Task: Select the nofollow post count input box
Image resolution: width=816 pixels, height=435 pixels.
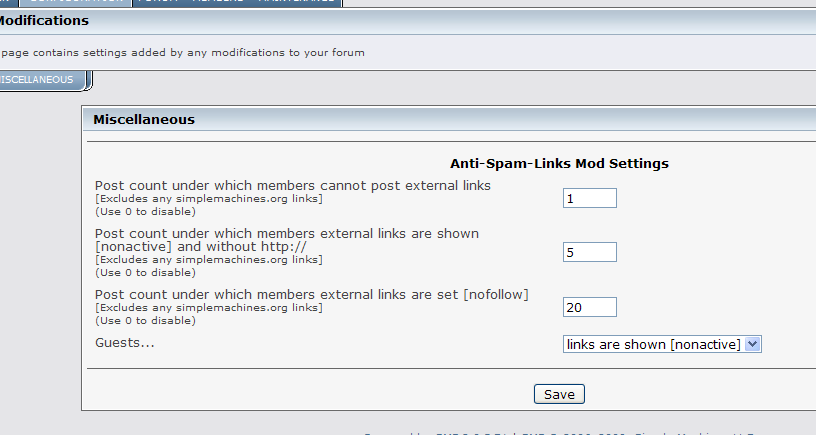Action: click(589, 307)
